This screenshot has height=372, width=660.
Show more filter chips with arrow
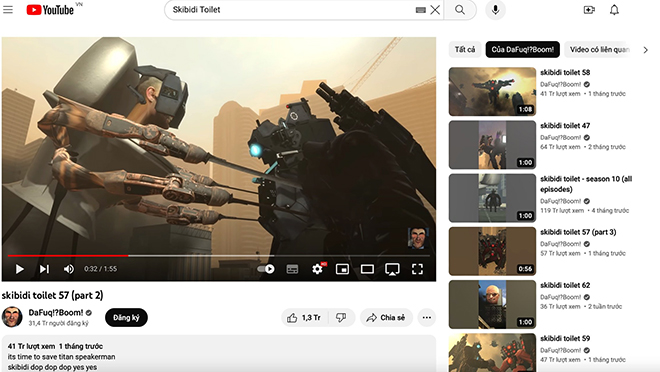(x=645, y=50)
